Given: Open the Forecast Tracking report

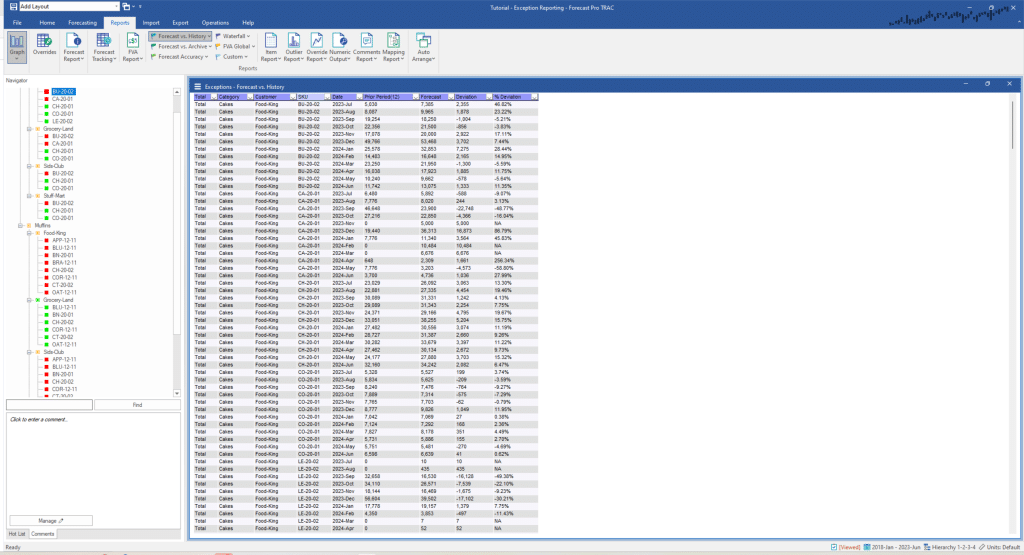Looking at the screenshot, I should coord(103,47).
